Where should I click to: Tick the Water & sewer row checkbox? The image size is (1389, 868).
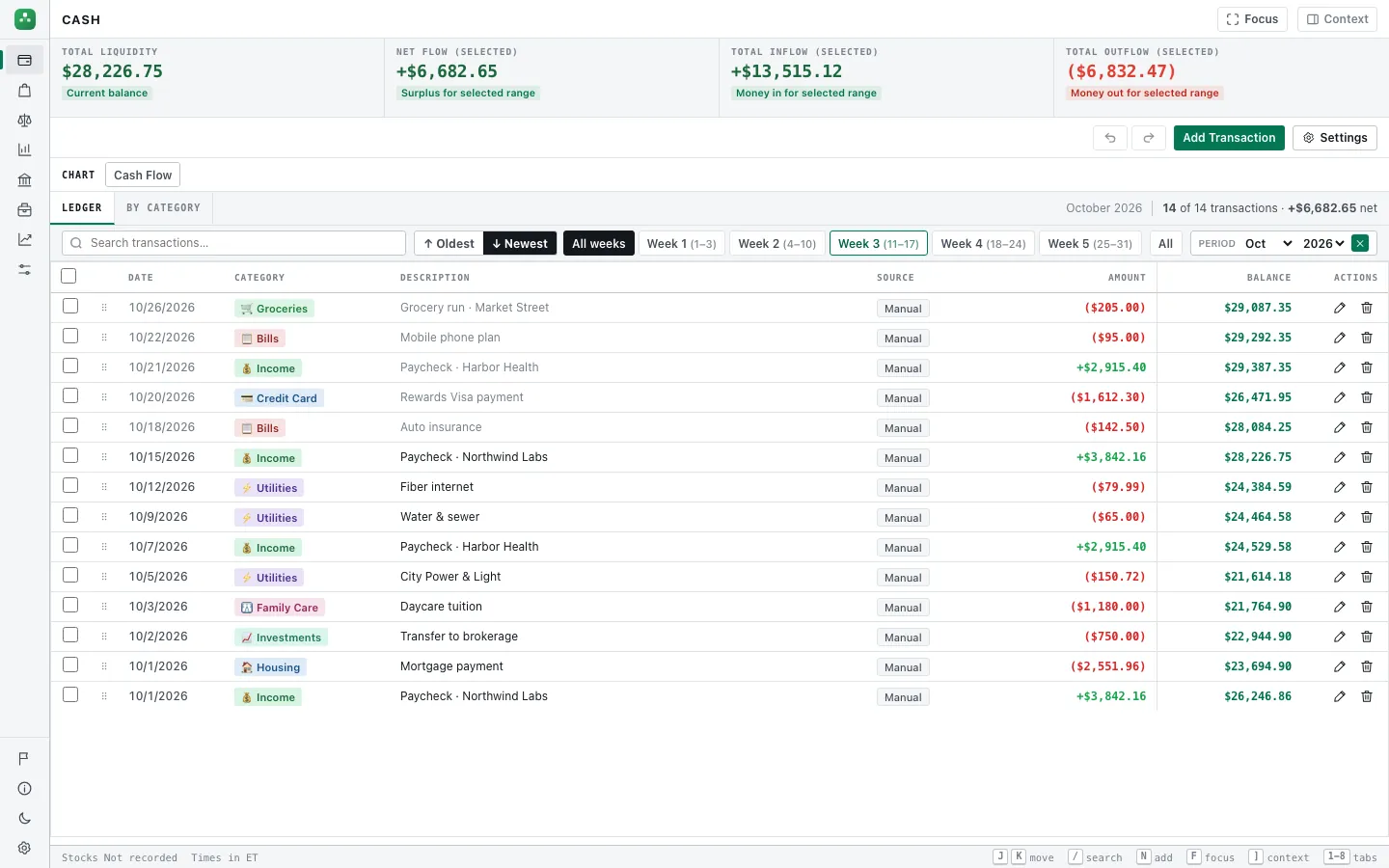point(70,515)
